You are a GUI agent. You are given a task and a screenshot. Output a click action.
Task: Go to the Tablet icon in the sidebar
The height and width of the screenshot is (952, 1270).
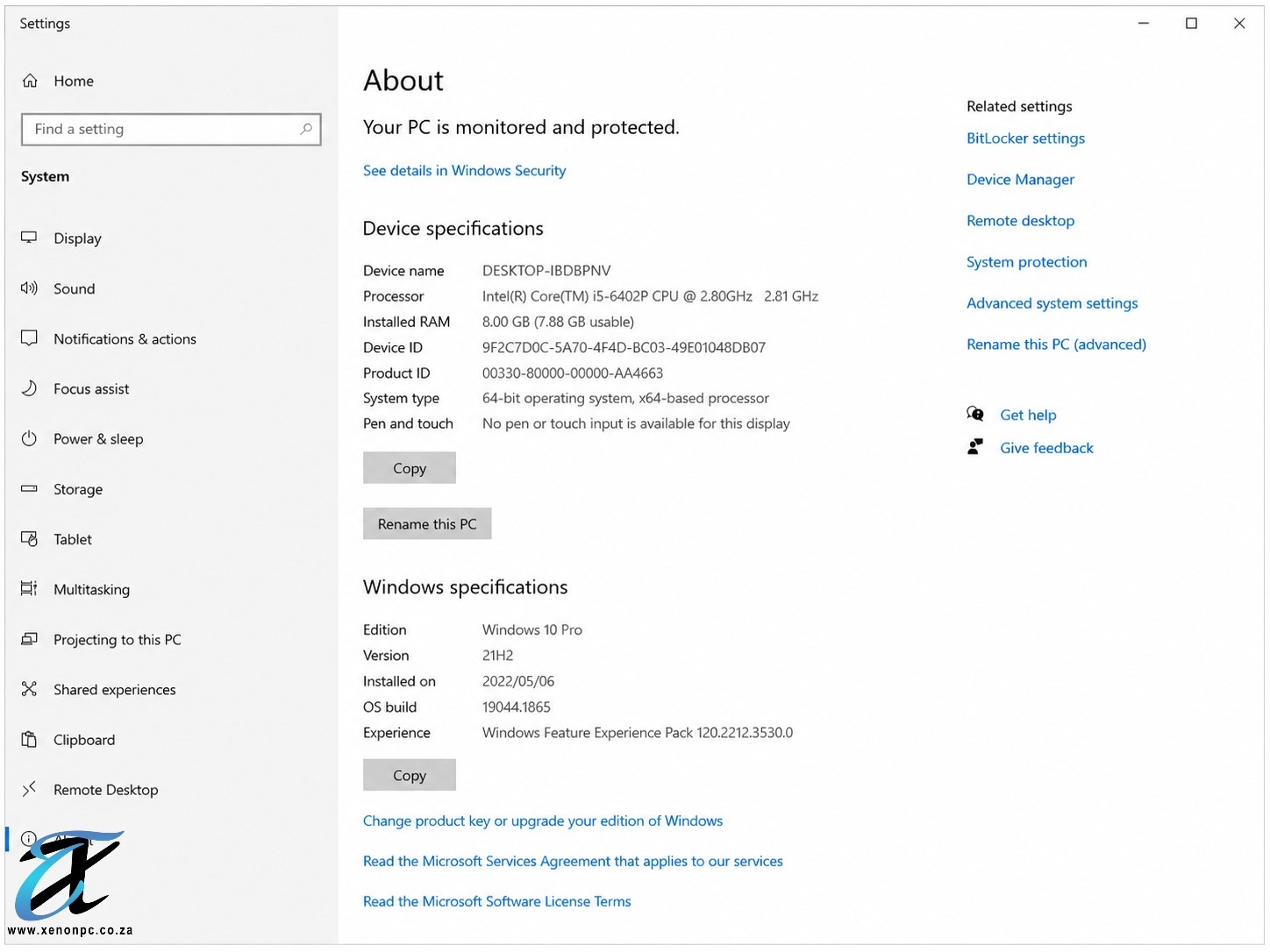tap(29, 539)
